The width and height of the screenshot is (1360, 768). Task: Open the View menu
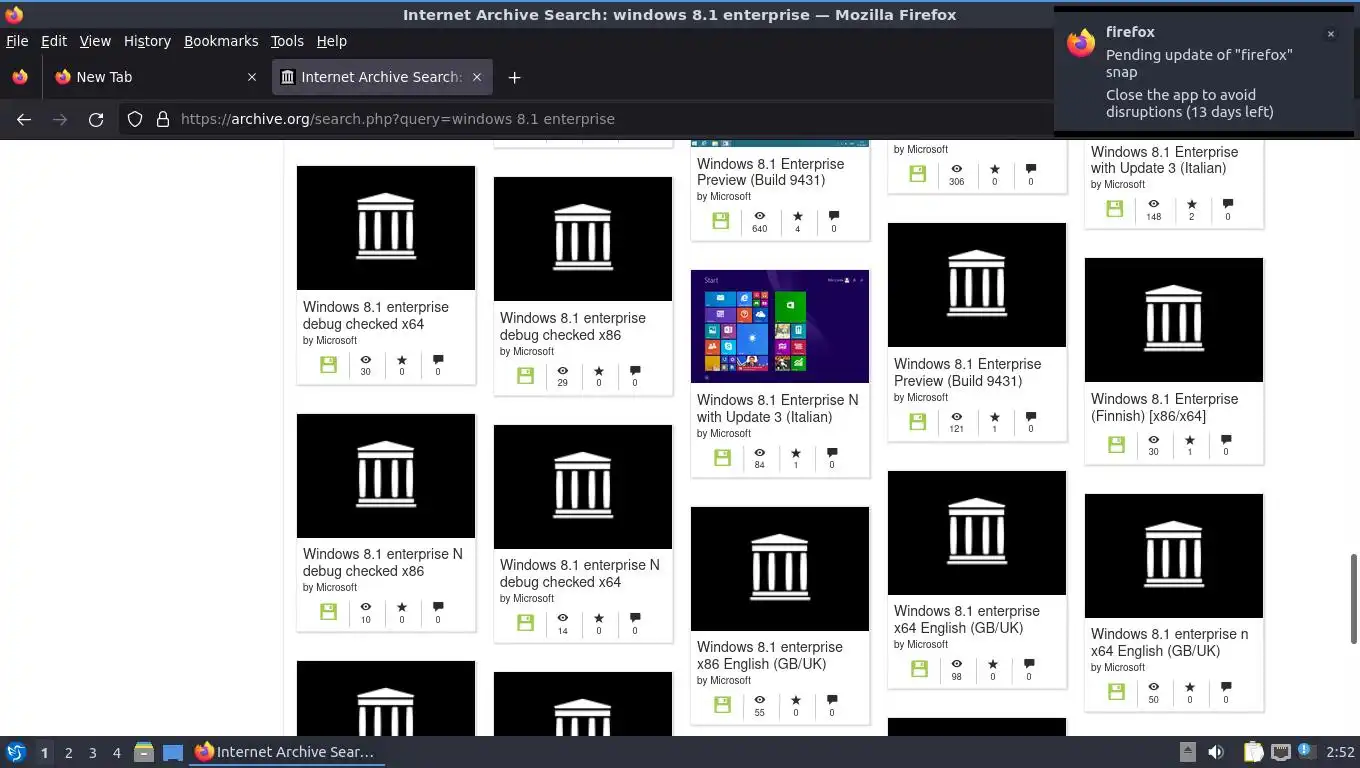(x=95, y=41)
